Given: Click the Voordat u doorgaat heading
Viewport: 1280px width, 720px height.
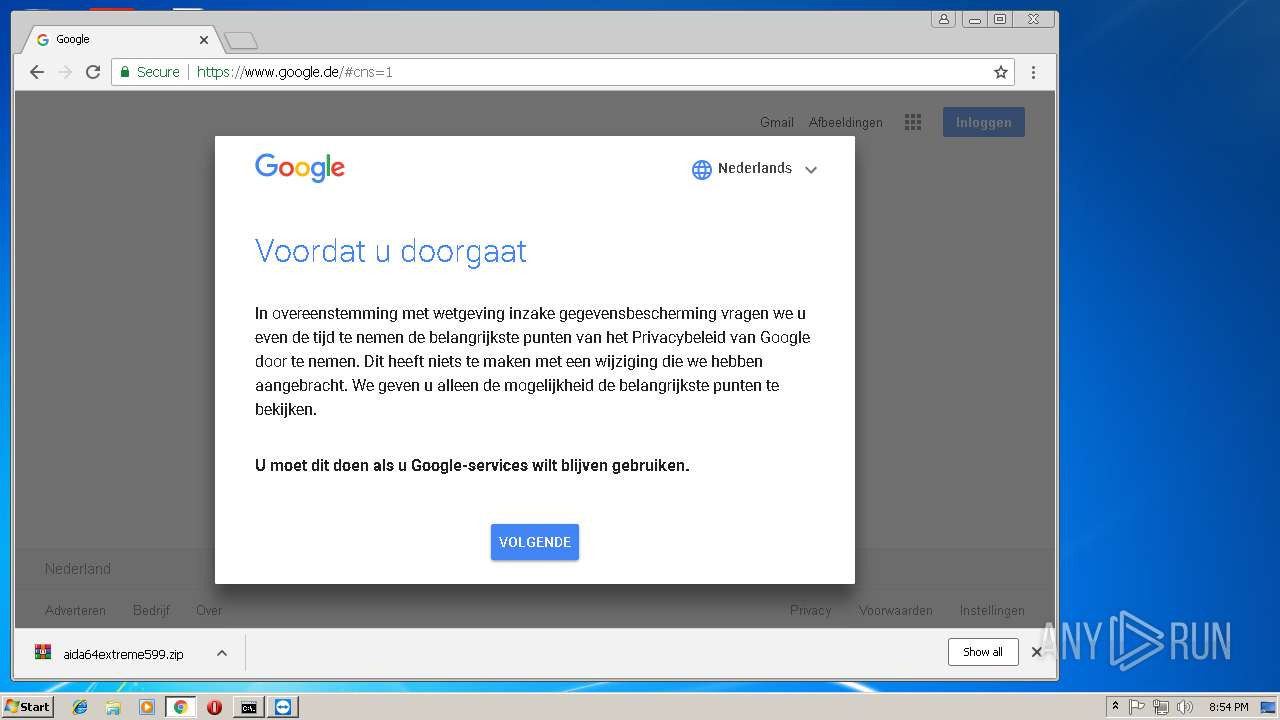Looking at the screenshot, I should click(x=391, y=251).
